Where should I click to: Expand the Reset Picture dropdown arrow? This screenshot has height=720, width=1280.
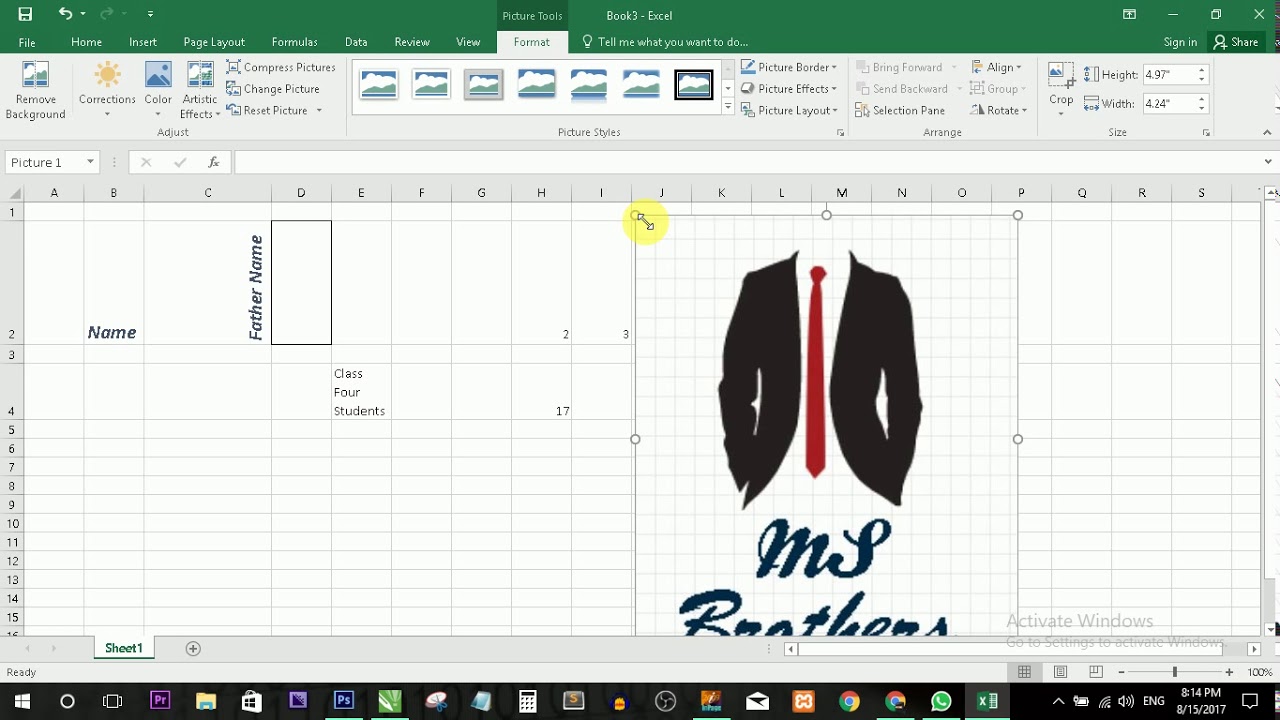tap(319, 110)
